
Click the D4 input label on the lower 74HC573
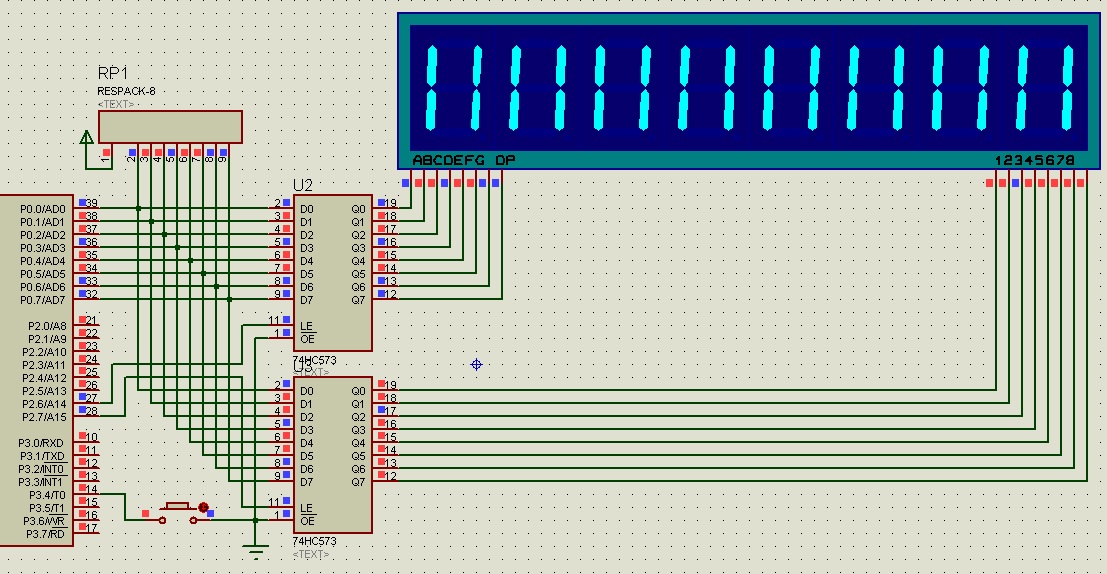306,443
